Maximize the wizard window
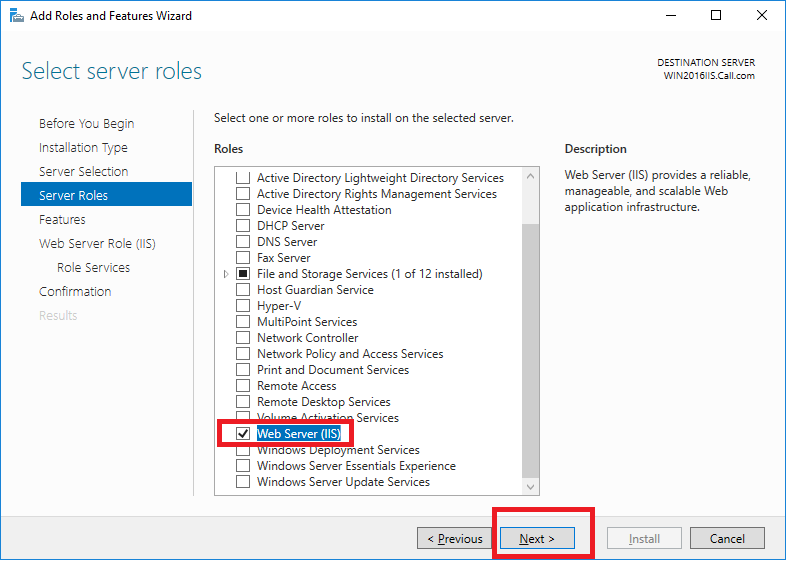The width and height of the screenshot is (786, 561). coord(716,16)
